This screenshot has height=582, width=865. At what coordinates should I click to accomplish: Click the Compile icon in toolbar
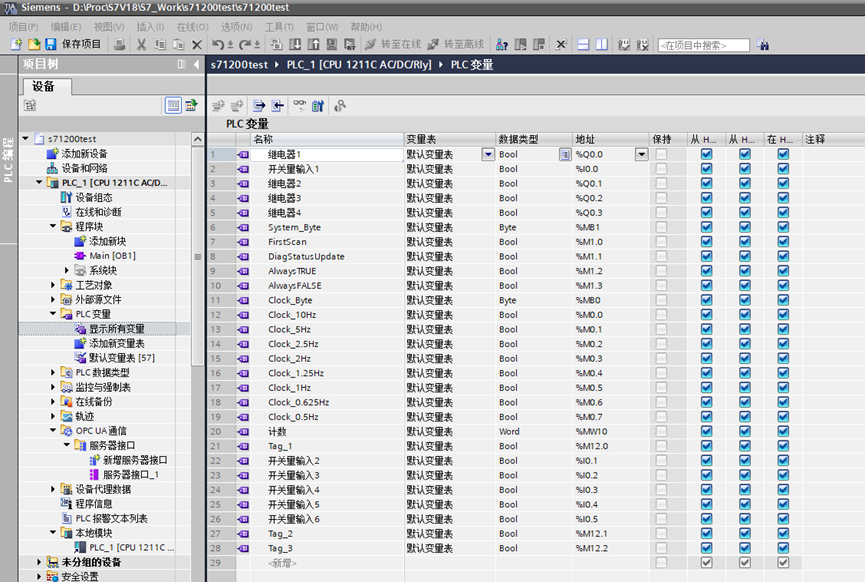(277, 45)
